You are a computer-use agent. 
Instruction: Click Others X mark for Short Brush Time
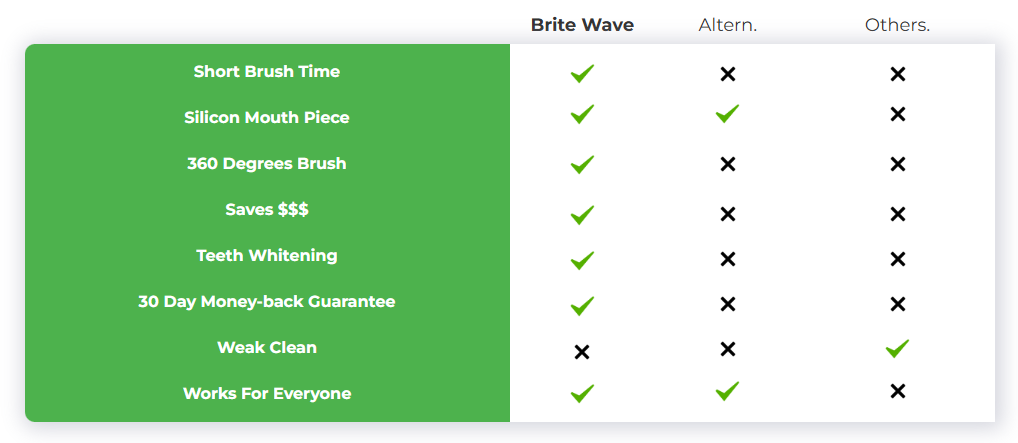(897, 74)
